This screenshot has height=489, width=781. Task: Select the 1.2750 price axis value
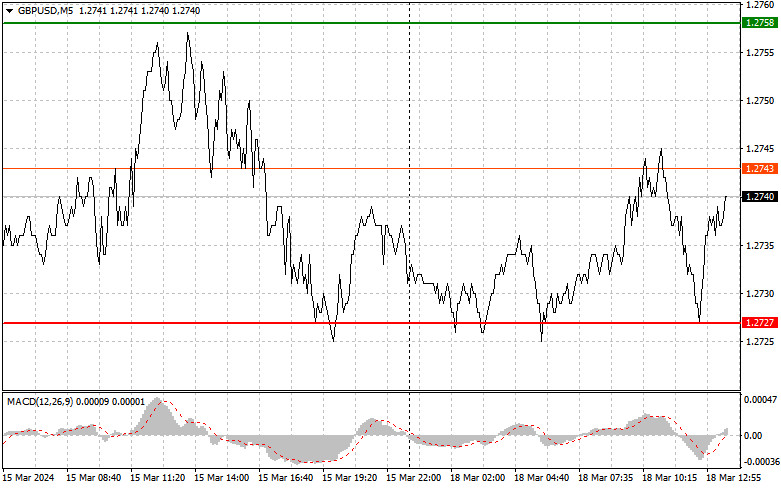click(760, 101)
